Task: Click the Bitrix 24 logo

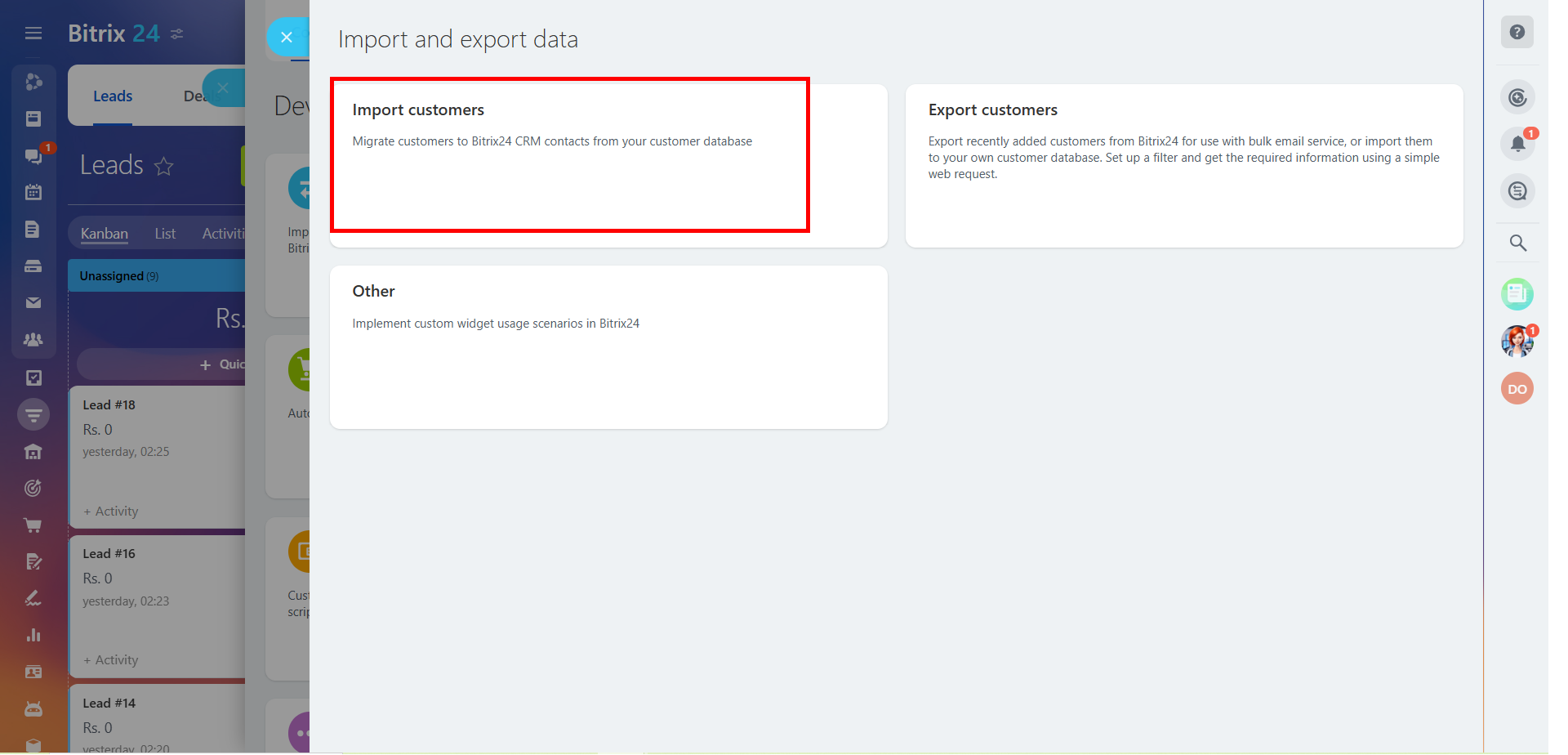Action: click(x=114, y=34)
